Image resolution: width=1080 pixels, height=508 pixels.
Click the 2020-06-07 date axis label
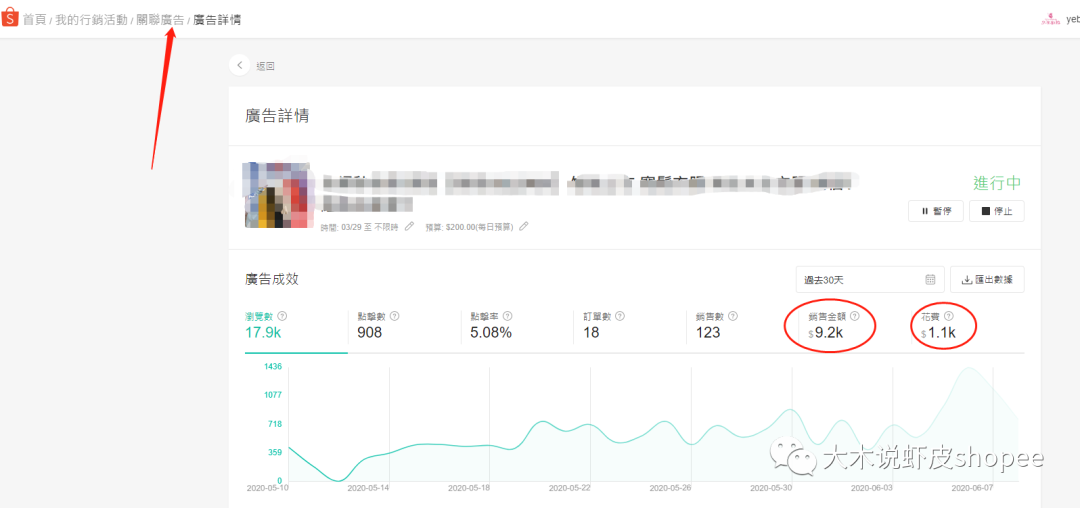973,488
